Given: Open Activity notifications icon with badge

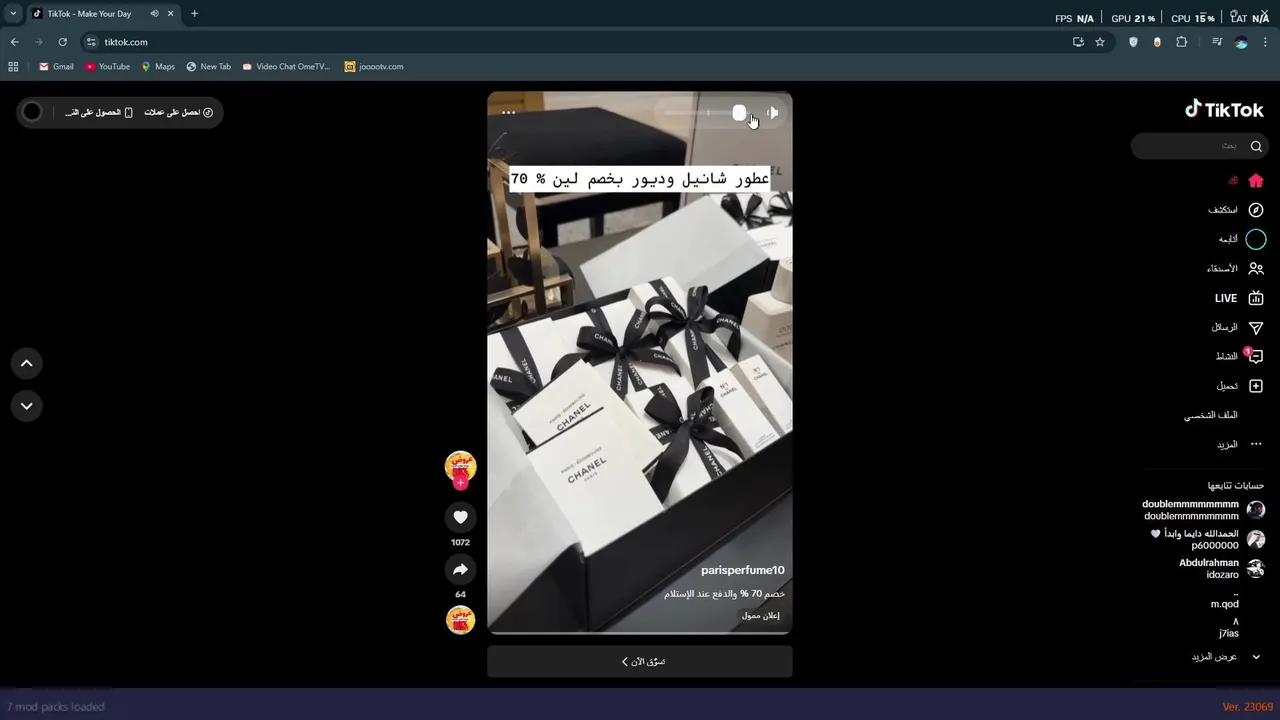Looking at the screenshot, I should [x=1255, y=356].
